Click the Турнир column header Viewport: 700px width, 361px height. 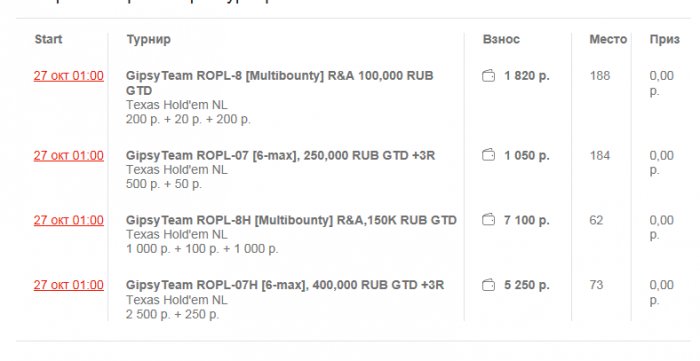coord(148,40)
